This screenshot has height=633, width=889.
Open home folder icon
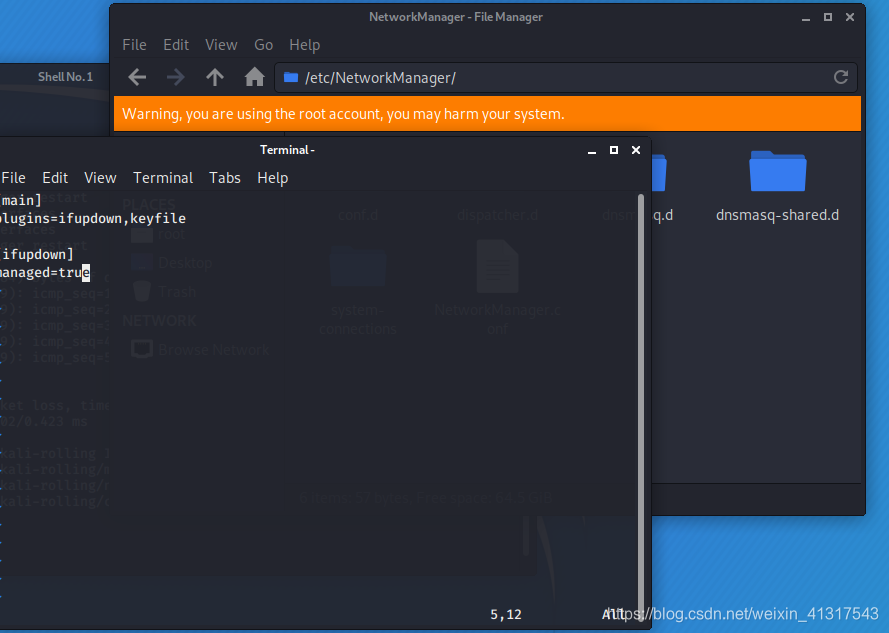[255, 77]
